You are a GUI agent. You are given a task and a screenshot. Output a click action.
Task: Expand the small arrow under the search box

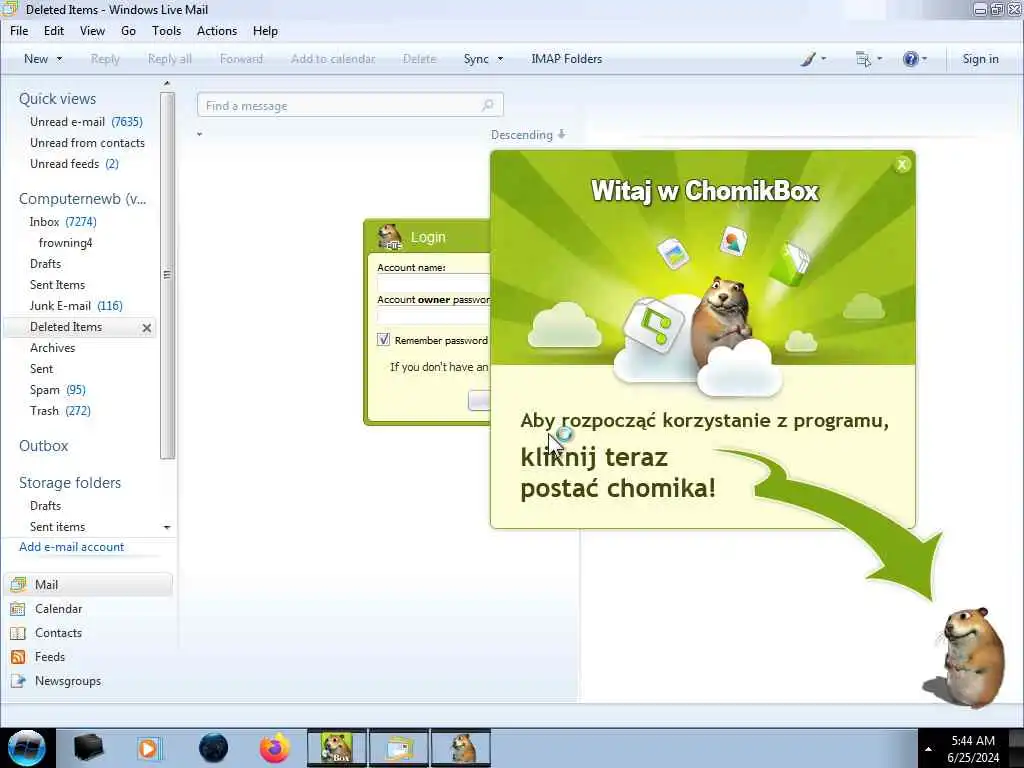tap(199, 135)
